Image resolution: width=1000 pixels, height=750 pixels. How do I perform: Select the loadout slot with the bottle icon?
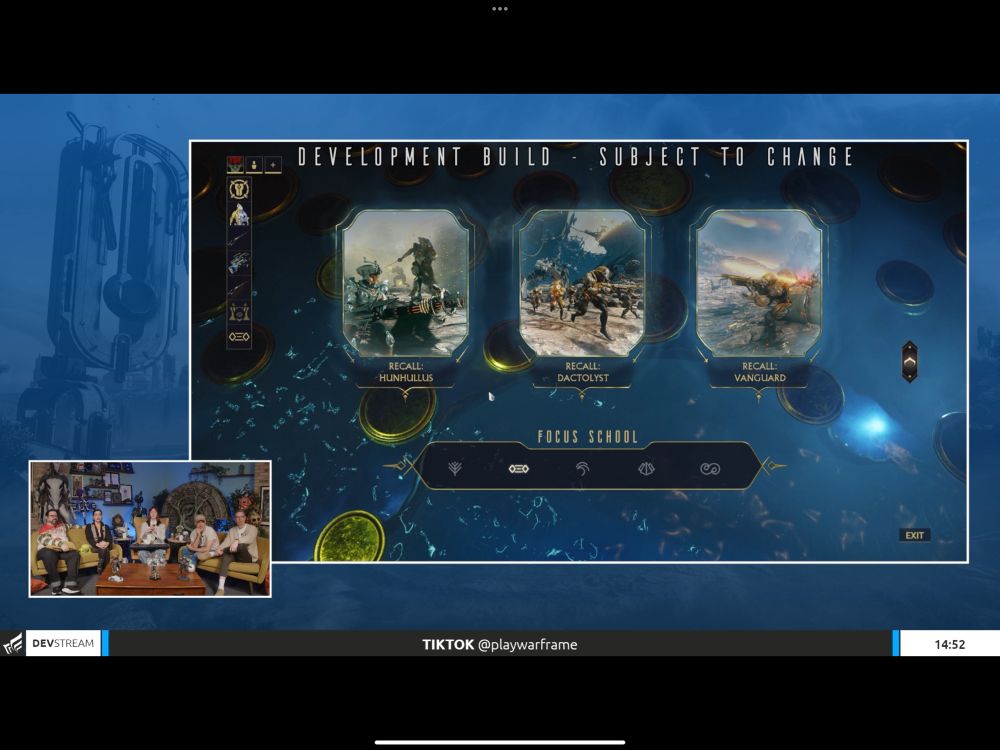coord(254,165)
